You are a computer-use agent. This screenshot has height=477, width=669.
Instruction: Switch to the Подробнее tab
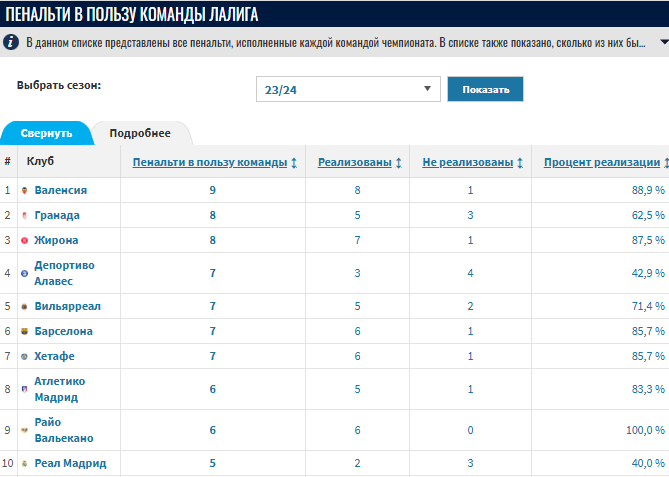coord(140,133)
